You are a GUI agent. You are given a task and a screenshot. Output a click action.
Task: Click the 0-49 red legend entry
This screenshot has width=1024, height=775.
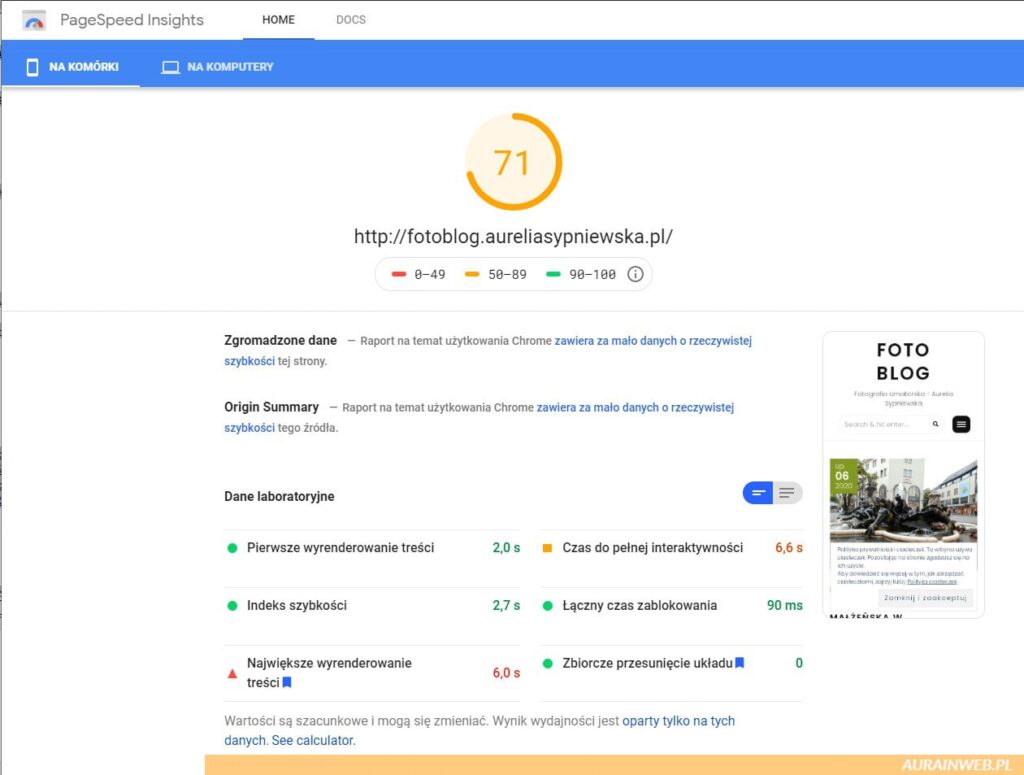(419, 274)
